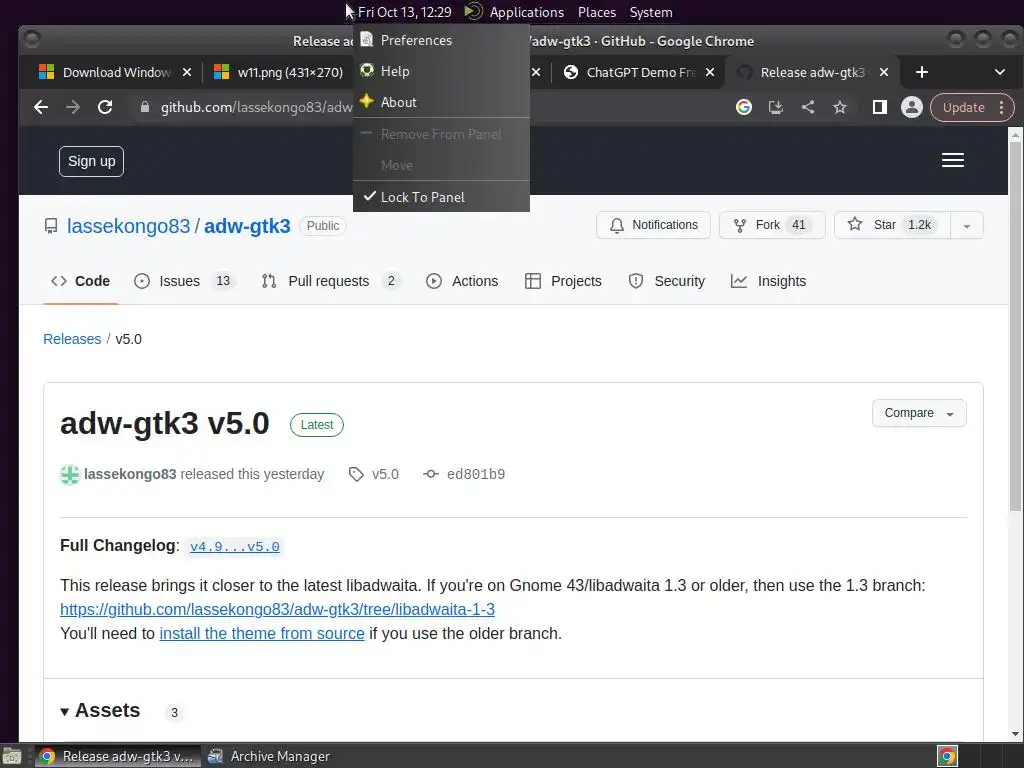Open the Chrome profile avatar

(x=912, y=107)
